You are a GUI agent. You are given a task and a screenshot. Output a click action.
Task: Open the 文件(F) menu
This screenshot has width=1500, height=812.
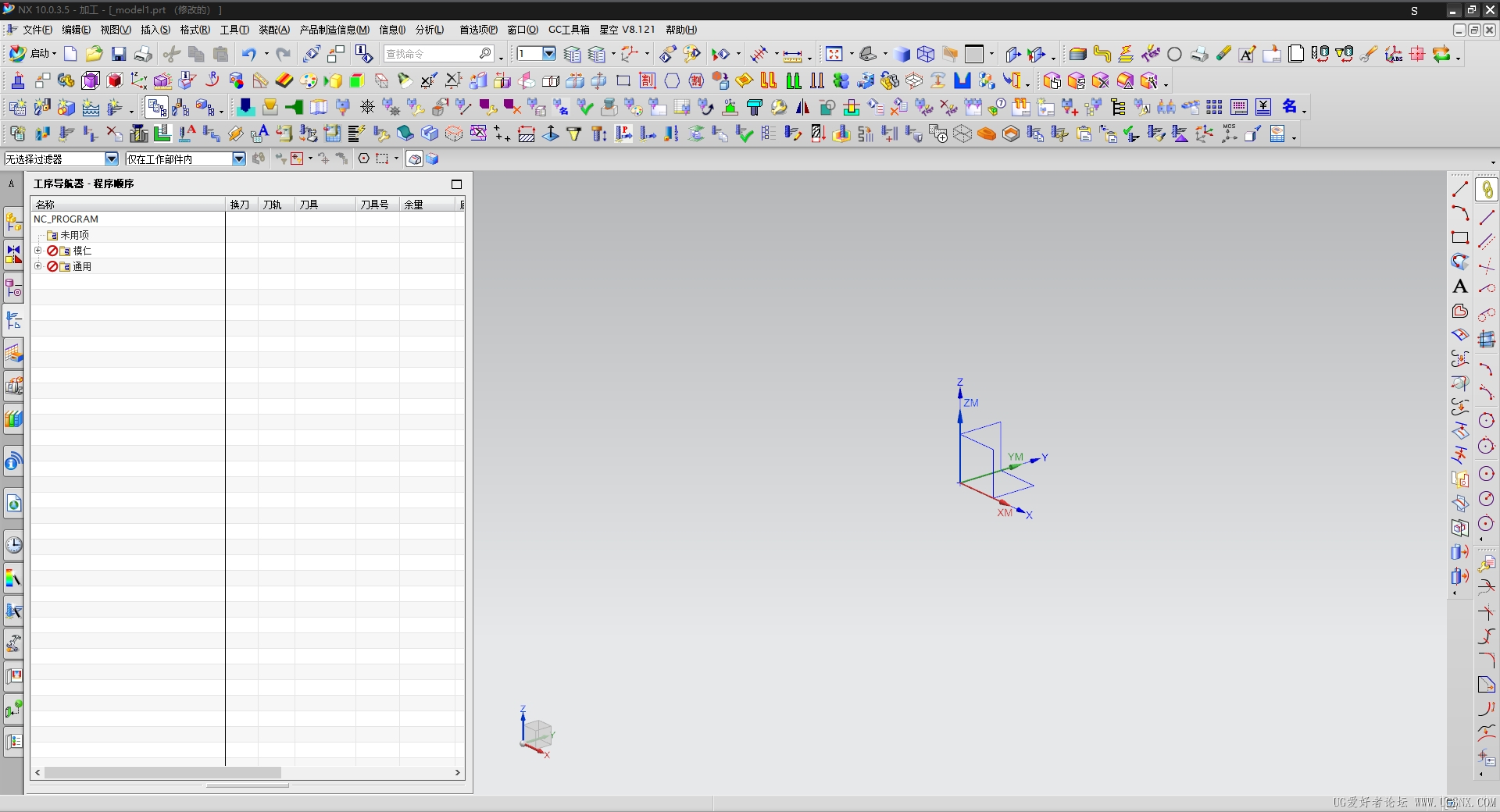point(37,30)
